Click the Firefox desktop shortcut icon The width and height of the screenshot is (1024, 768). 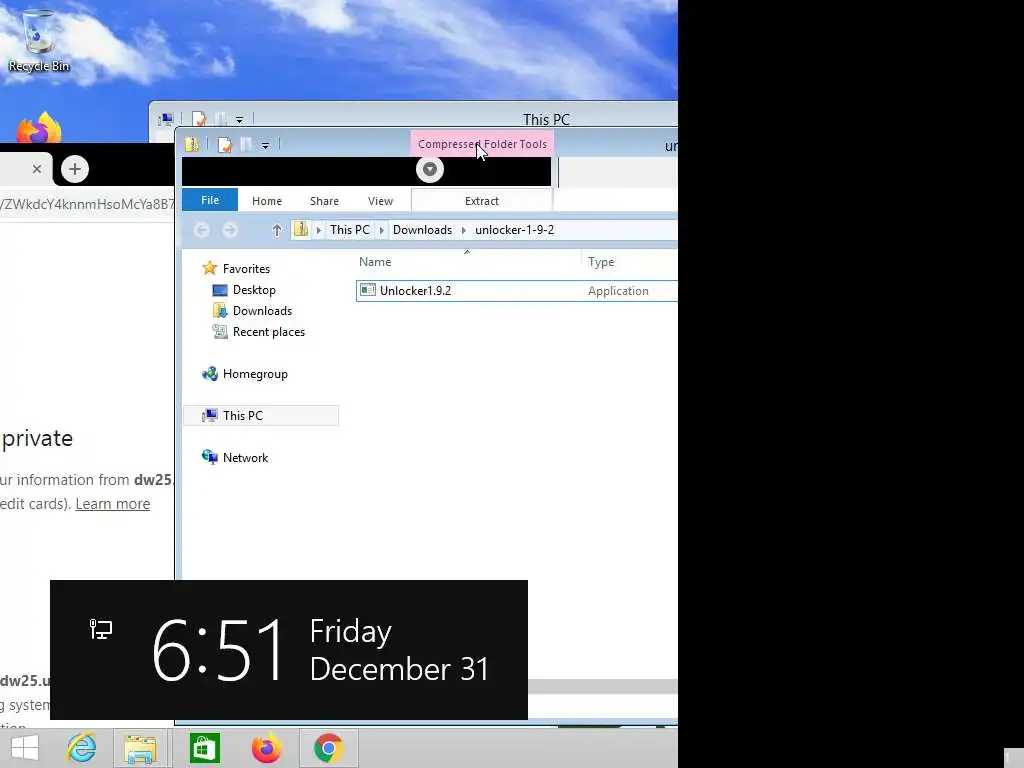[x=39, y=127]
